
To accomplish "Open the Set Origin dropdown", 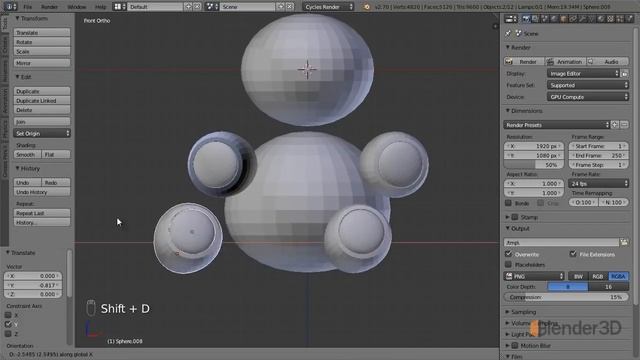I will tap(42, 133).
